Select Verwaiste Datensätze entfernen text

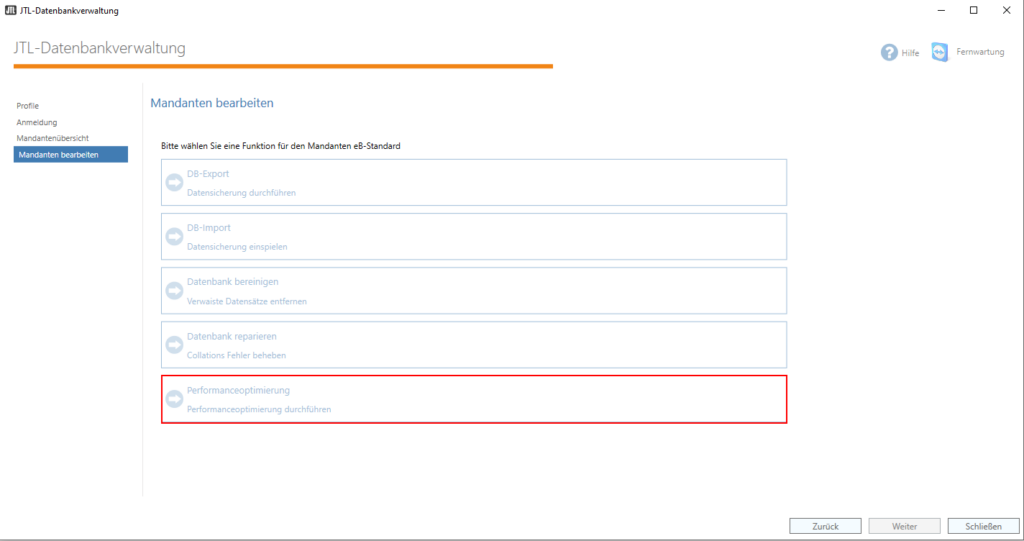[x=247, y=301]
